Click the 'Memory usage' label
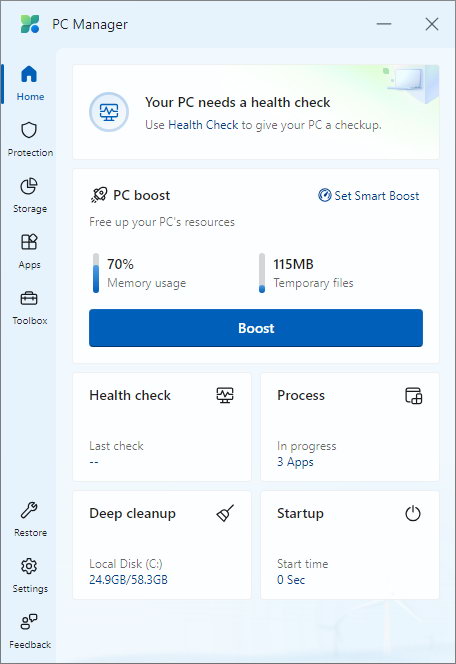The height and width of the screenshot is (664, 456). tap(146, 283)
